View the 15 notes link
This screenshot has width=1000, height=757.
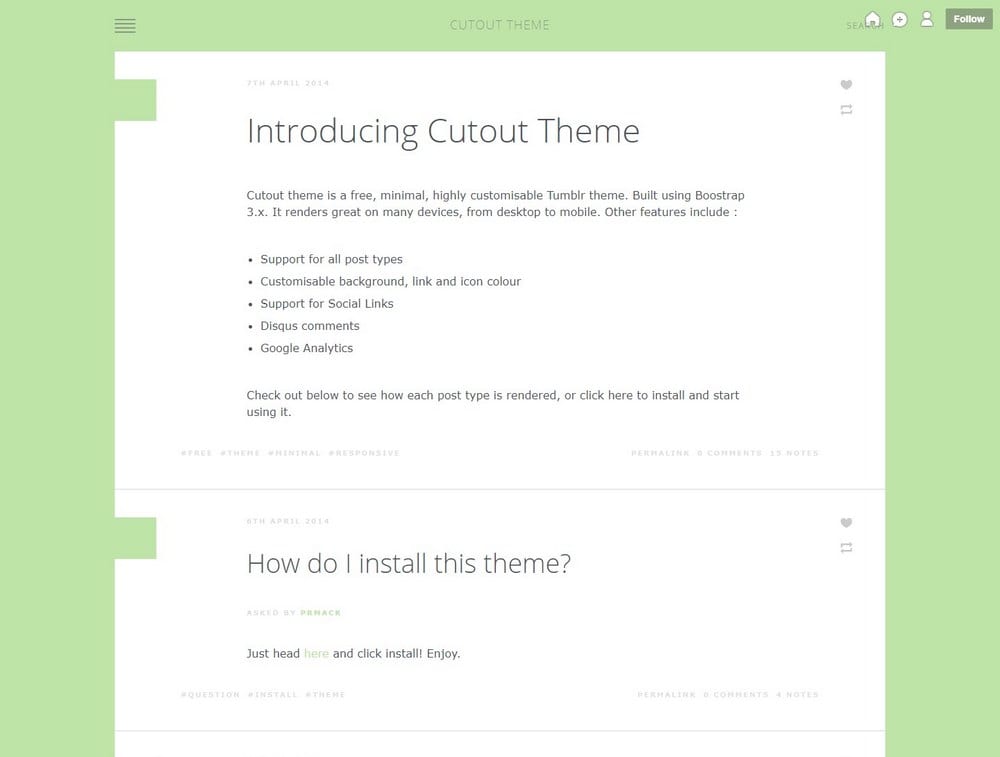[794, 454]
